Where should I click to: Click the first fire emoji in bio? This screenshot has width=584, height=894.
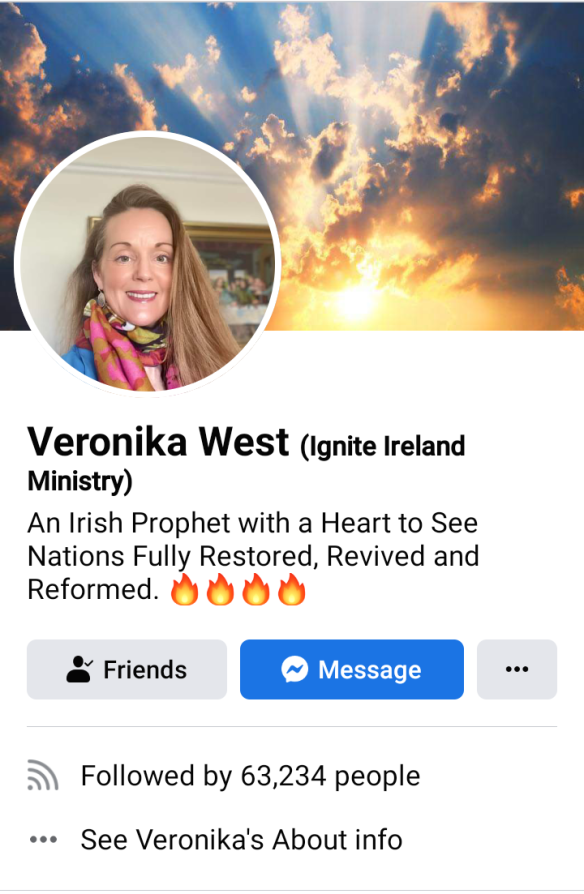click(185, 589)
